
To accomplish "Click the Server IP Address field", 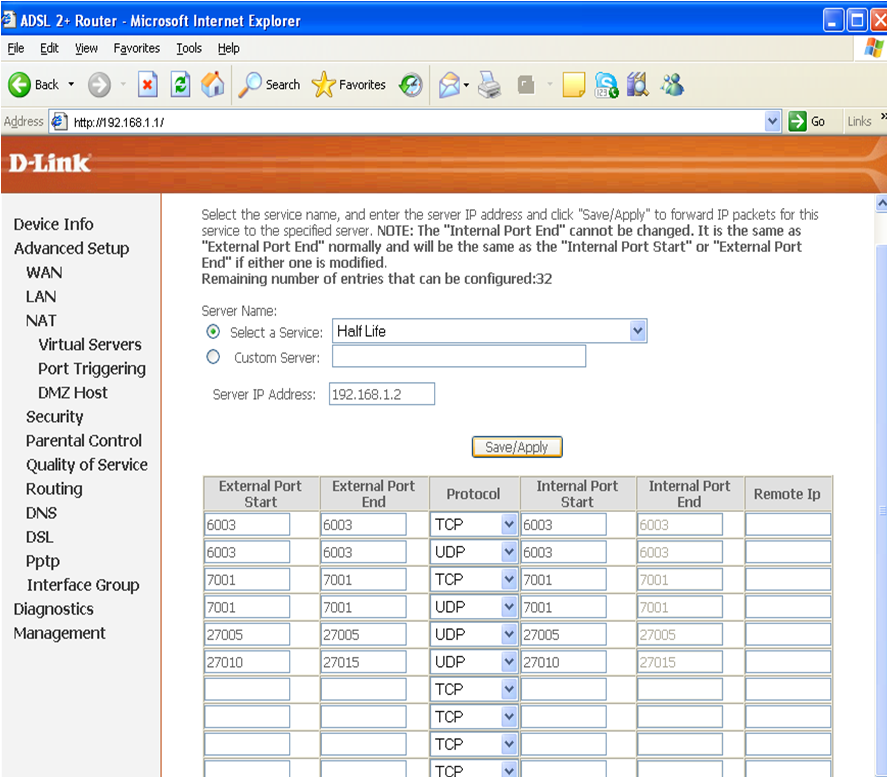I will coord(381,394).
